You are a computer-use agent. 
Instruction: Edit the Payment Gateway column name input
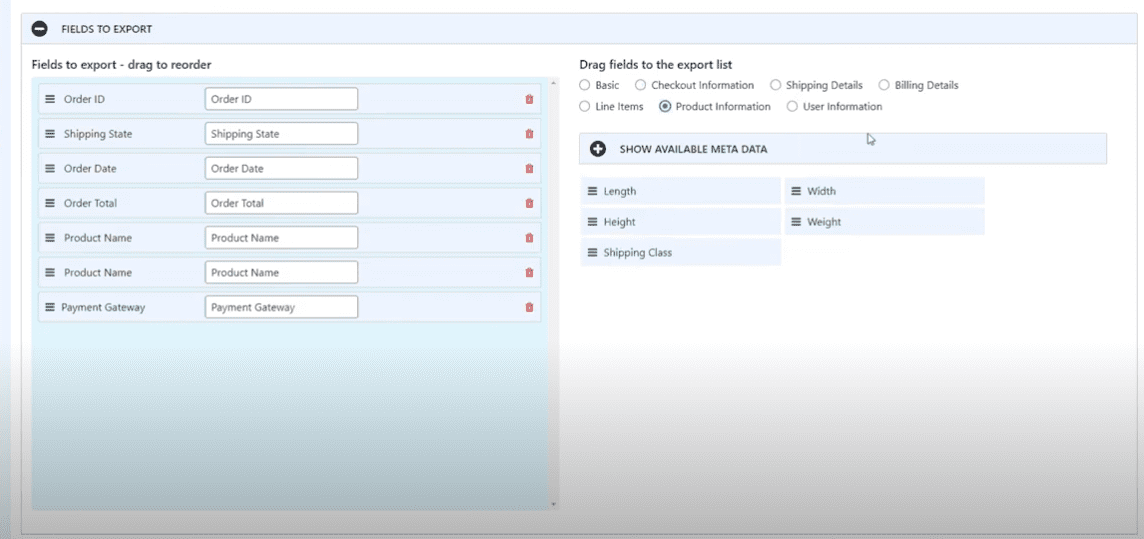pos(281,308)
